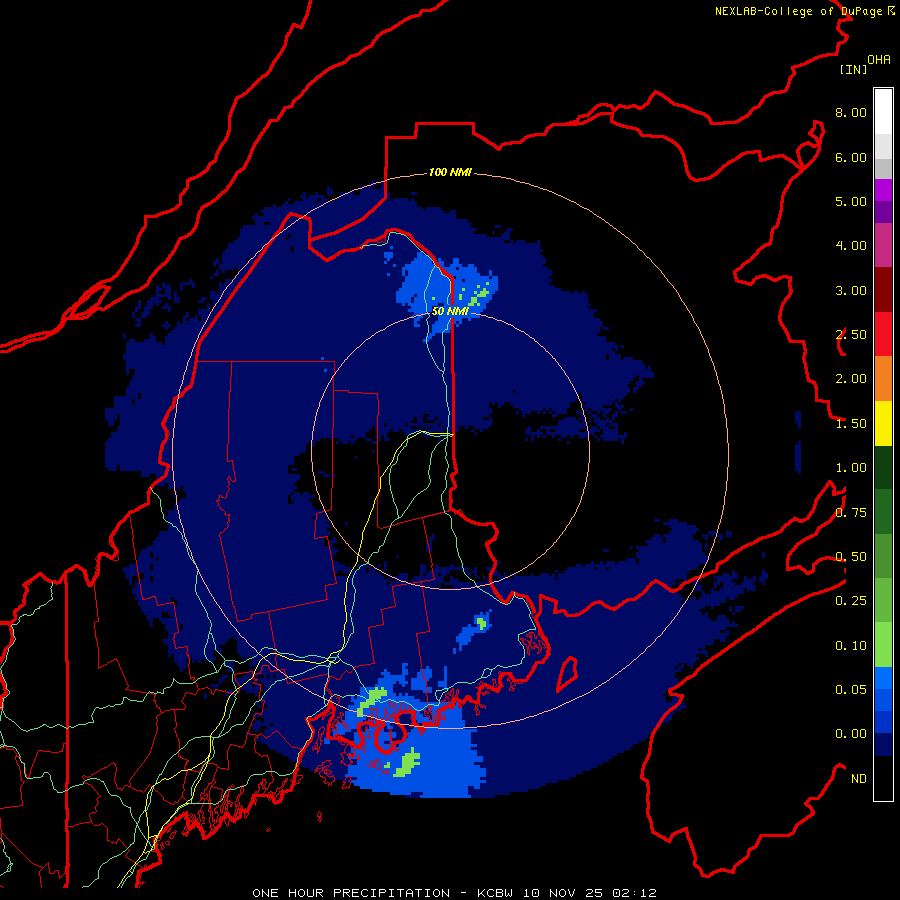
Task: Select the 5.00 legend value
Action: pyautogui.click(x=851, y=201)
